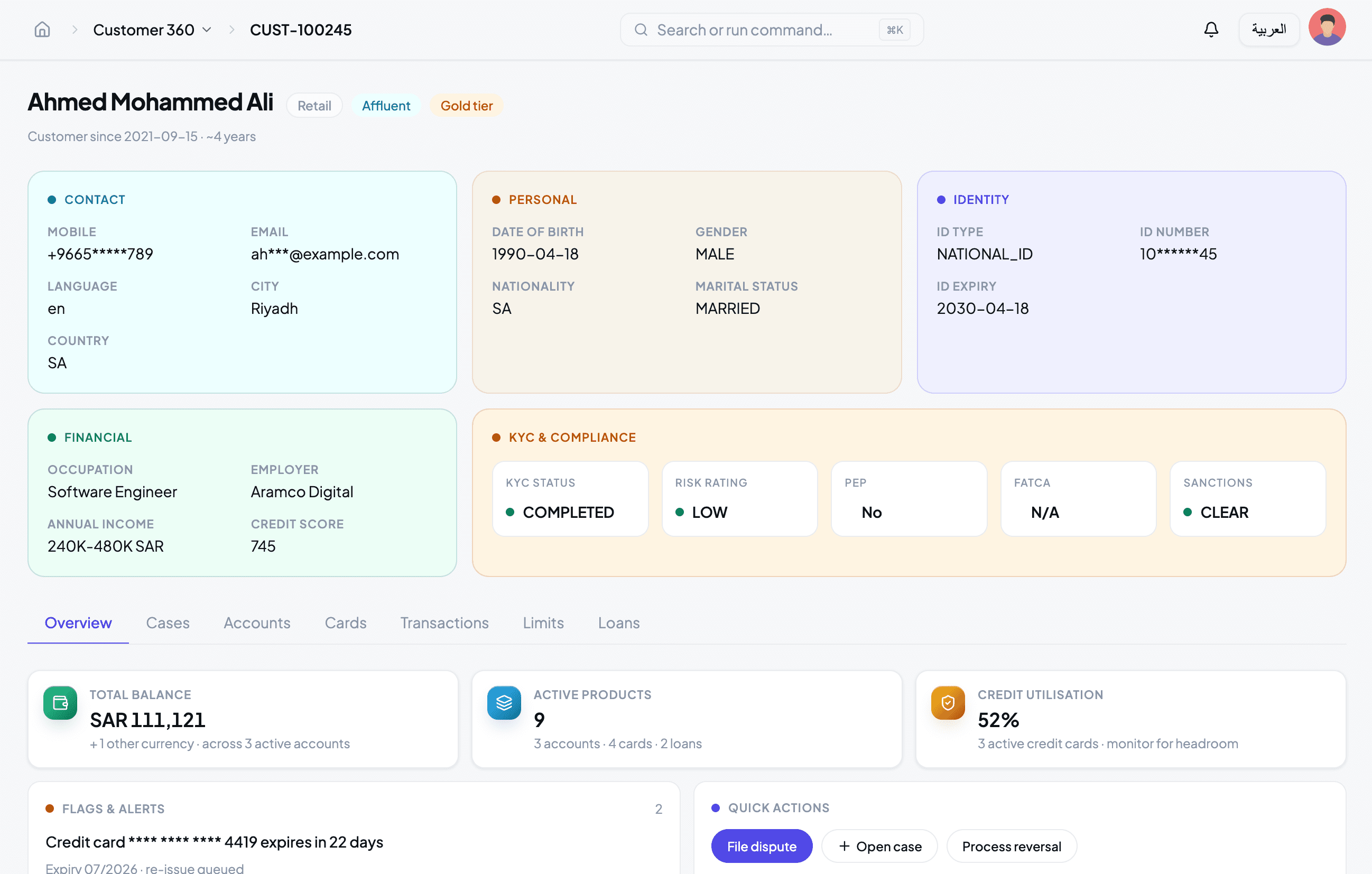The image size is (1372, 874).
Task: Open the Cards tab
Action: (x=345, y=623)
